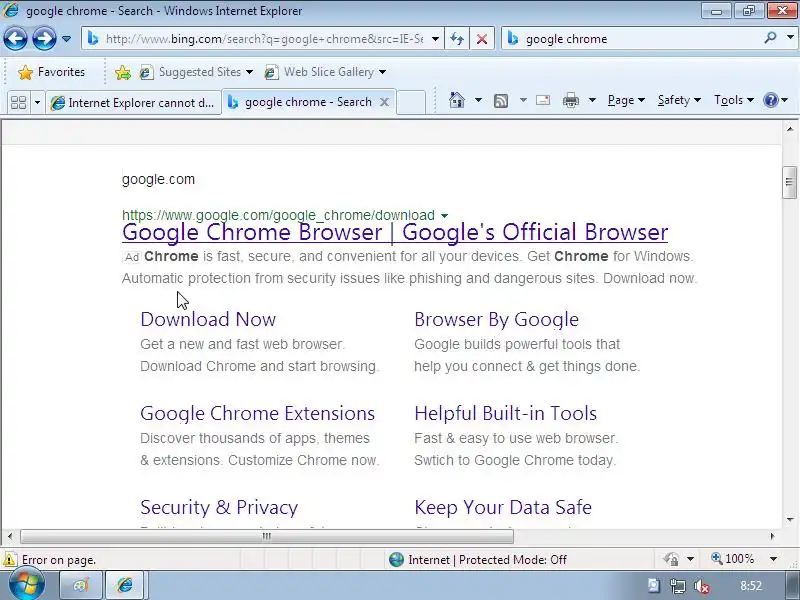Open a new blank tab
This screenshot has width=800, height=600.
411,102
